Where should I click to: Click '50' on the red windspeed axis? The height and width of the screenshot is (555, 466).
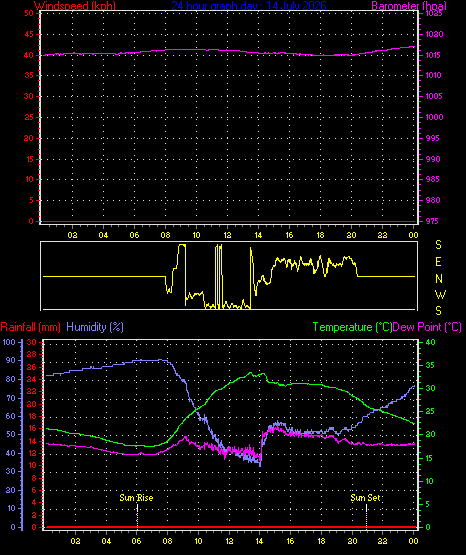coord(29,13)
